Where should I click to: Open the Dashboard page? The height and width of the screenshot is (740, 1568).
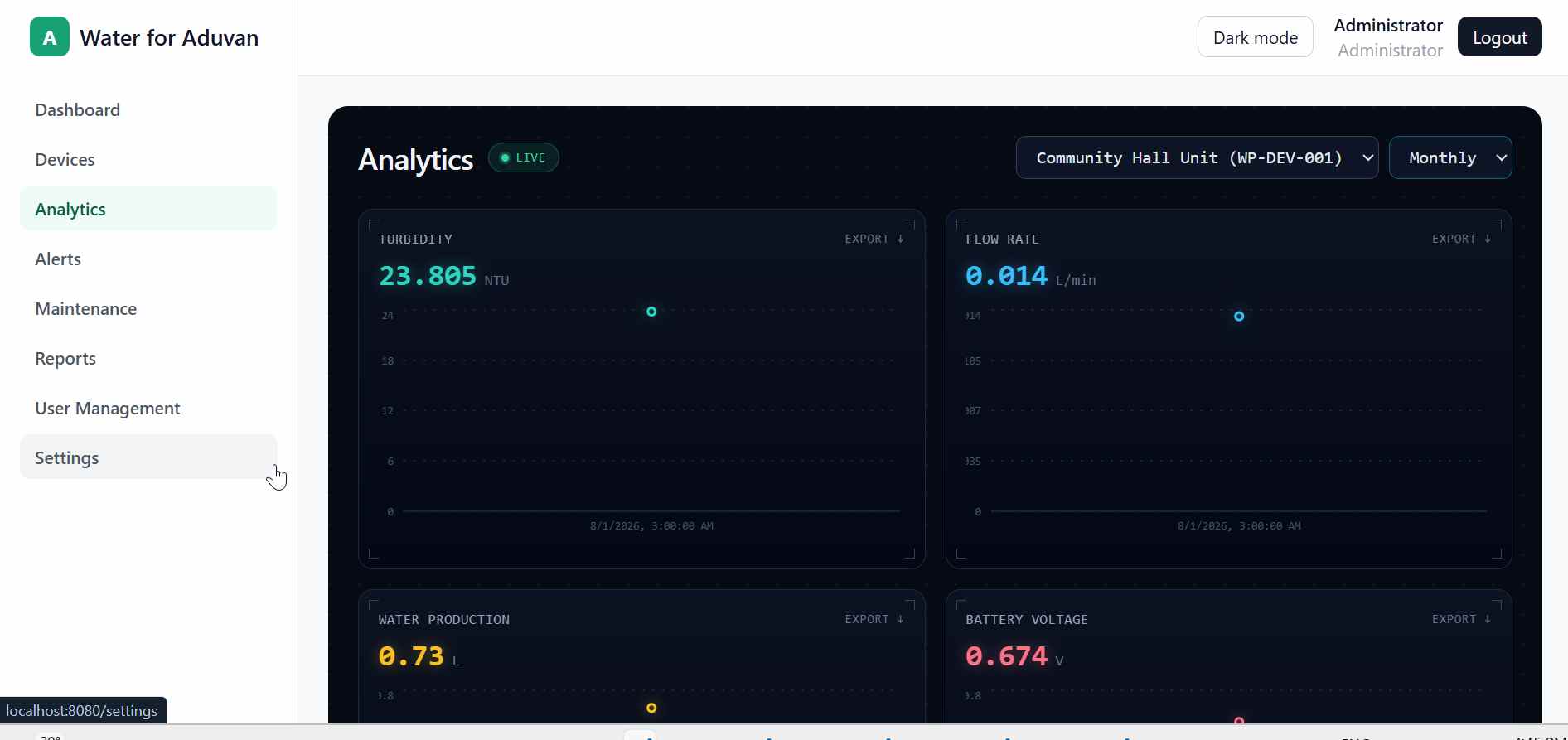(x=148, y=109)
